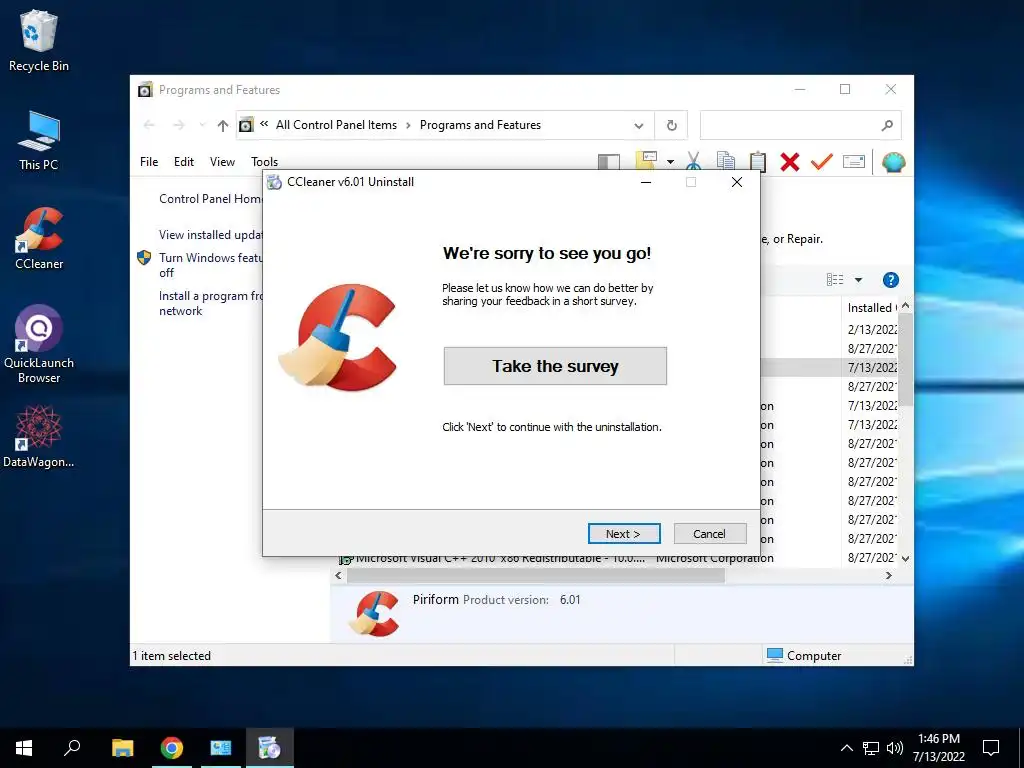
Task: Click the blue help question mark icon
Action: pos(890,280)
